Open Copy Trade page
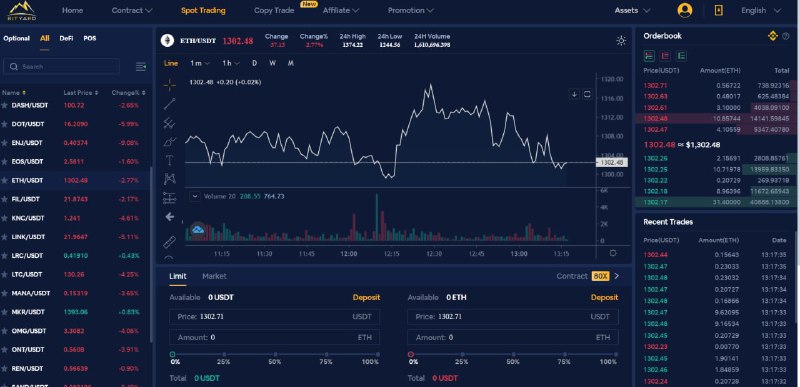This screenshot has width=800, height=387. [x=274, y=10]
